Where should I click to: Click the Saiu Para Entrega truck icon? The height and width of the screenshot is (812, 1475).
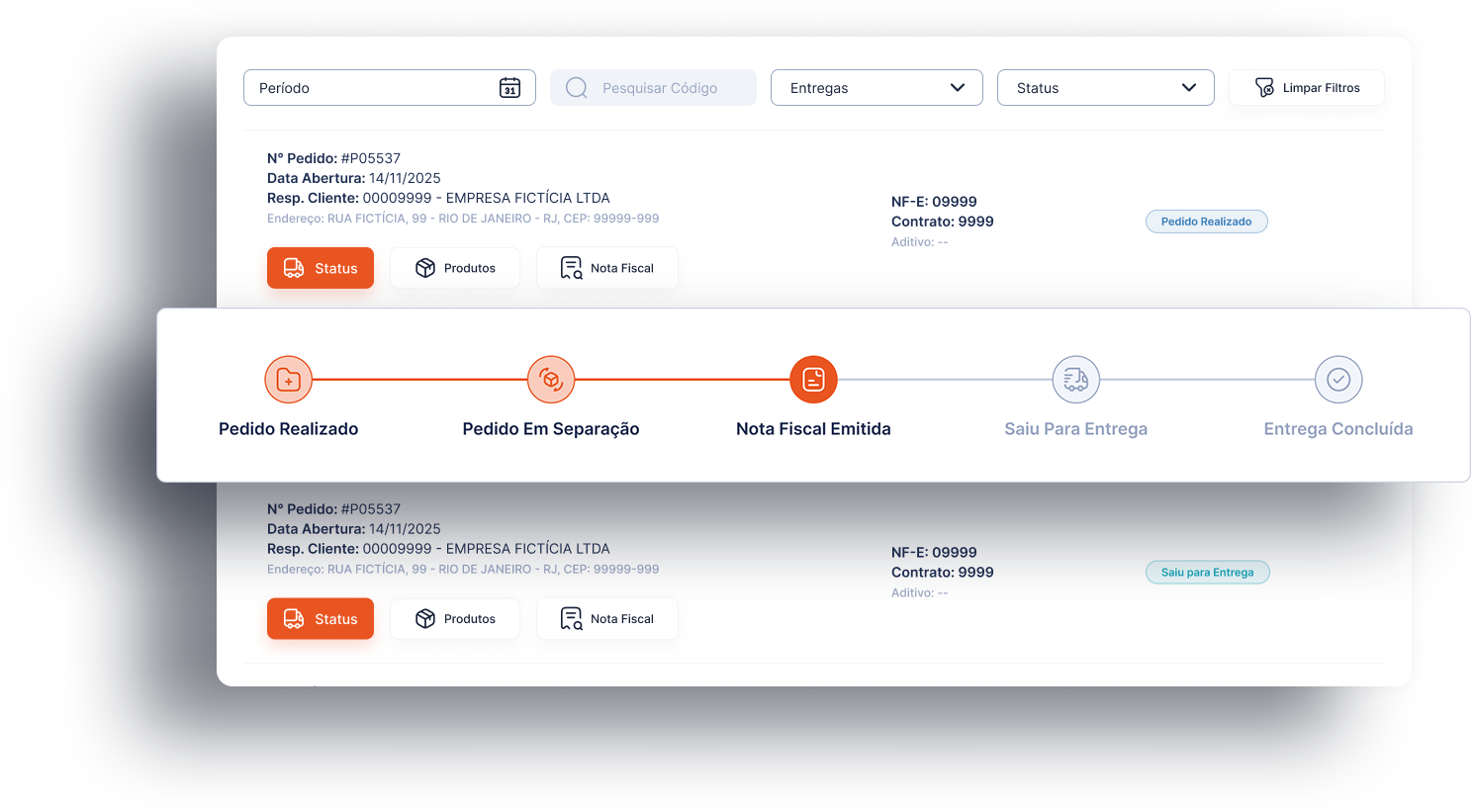[1075, 380]
